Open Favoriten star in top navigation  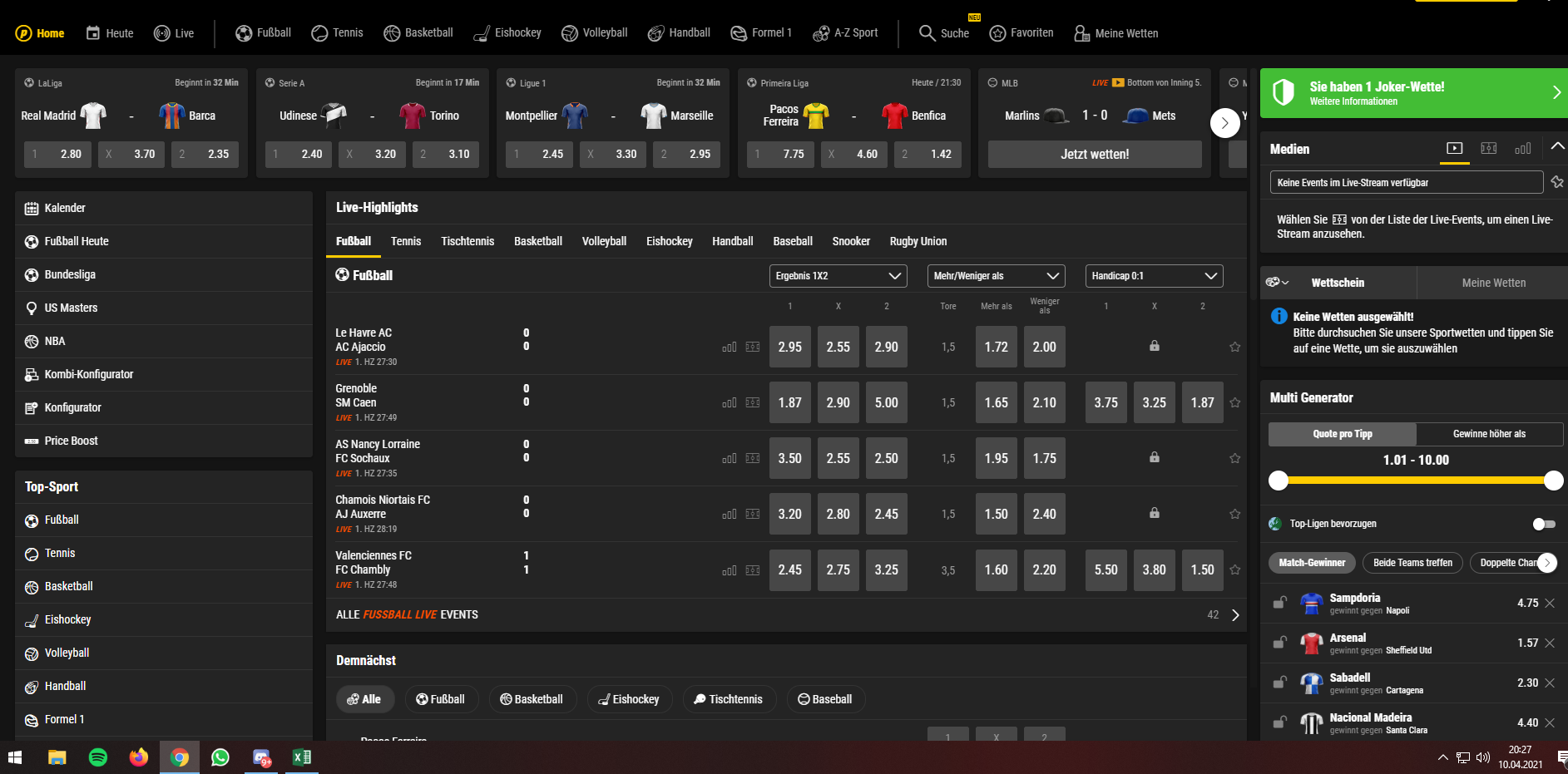click(1021, 33)
